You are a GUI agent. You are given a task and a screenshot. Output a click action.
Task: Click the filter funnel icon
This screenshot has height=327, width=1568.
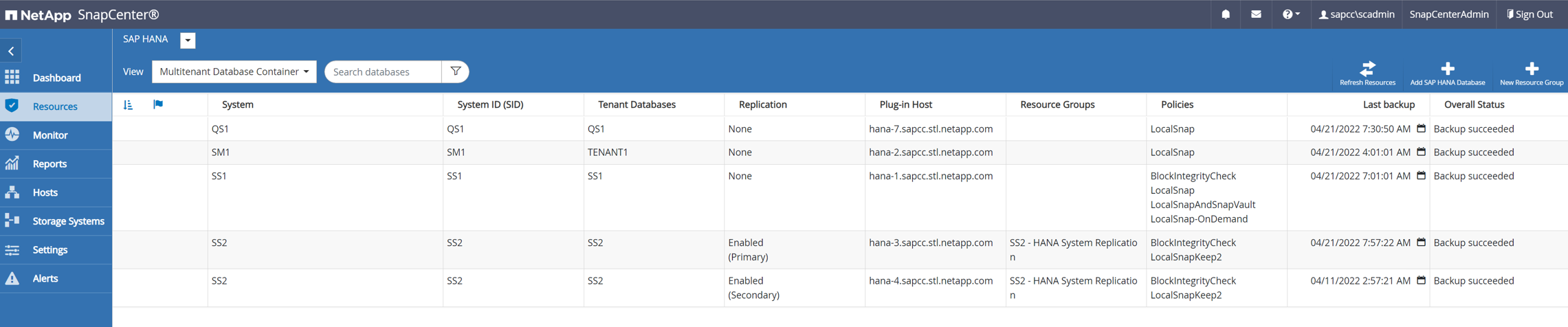pyautogui.click(x=455, y=71)
